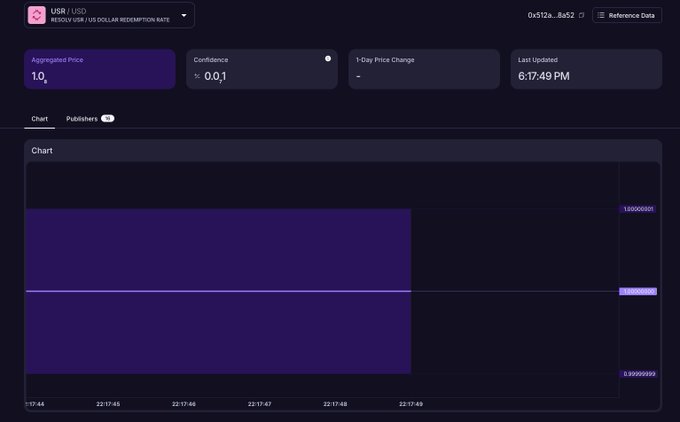The width and height of the screenshot is (680, 422).
Task: Click the 0.99999999 lower axis label
Action: (x=638, y=374)
